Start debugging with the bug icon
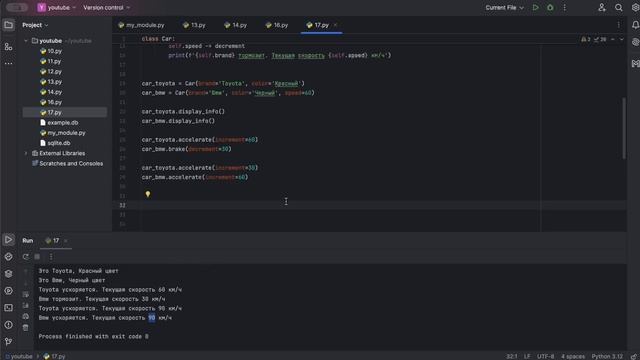This screenshot has width=640, height=360. pyautogui.click(x=550, y=8)
